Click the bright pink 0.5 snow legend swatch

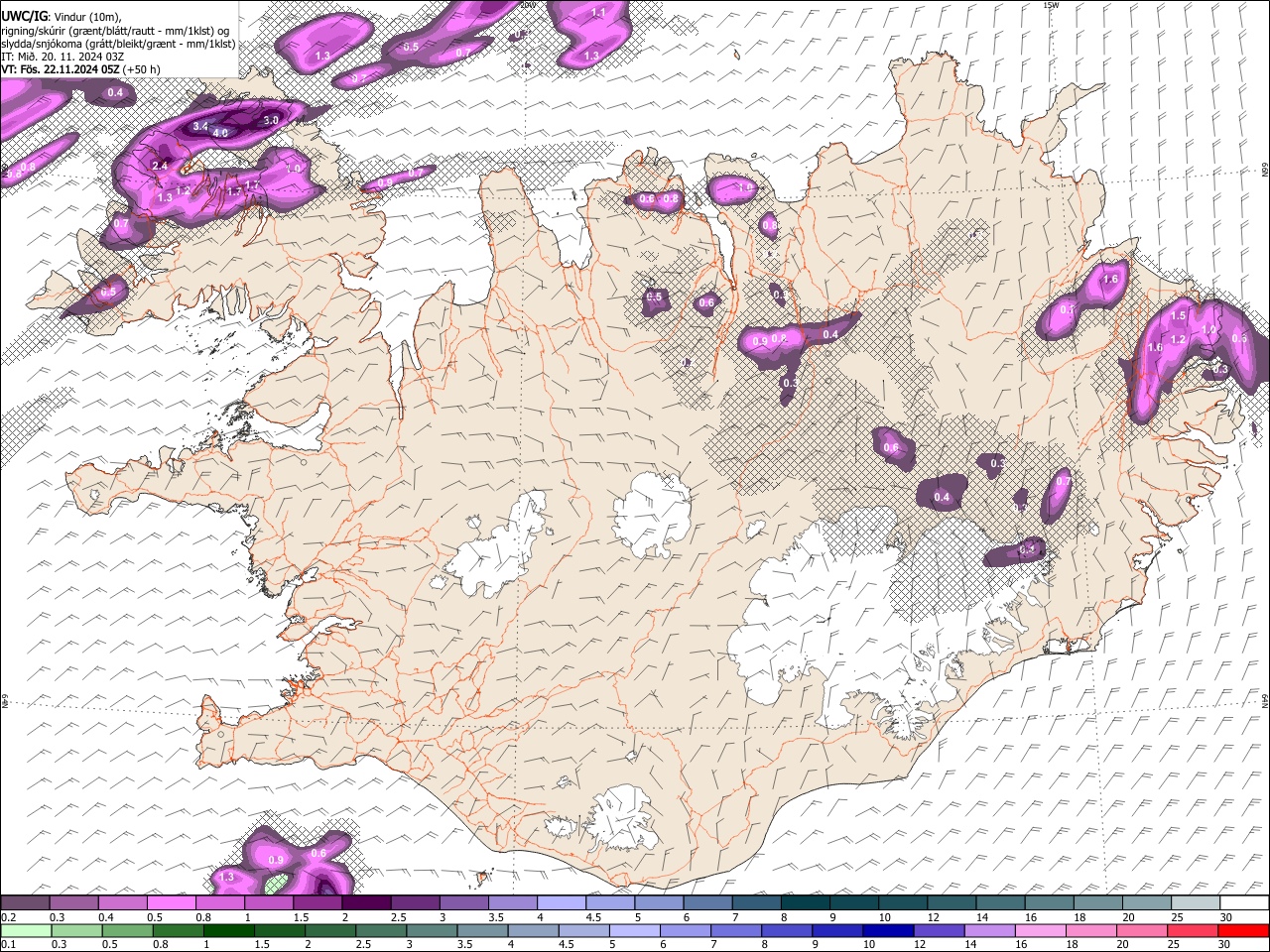click(171, 902)
